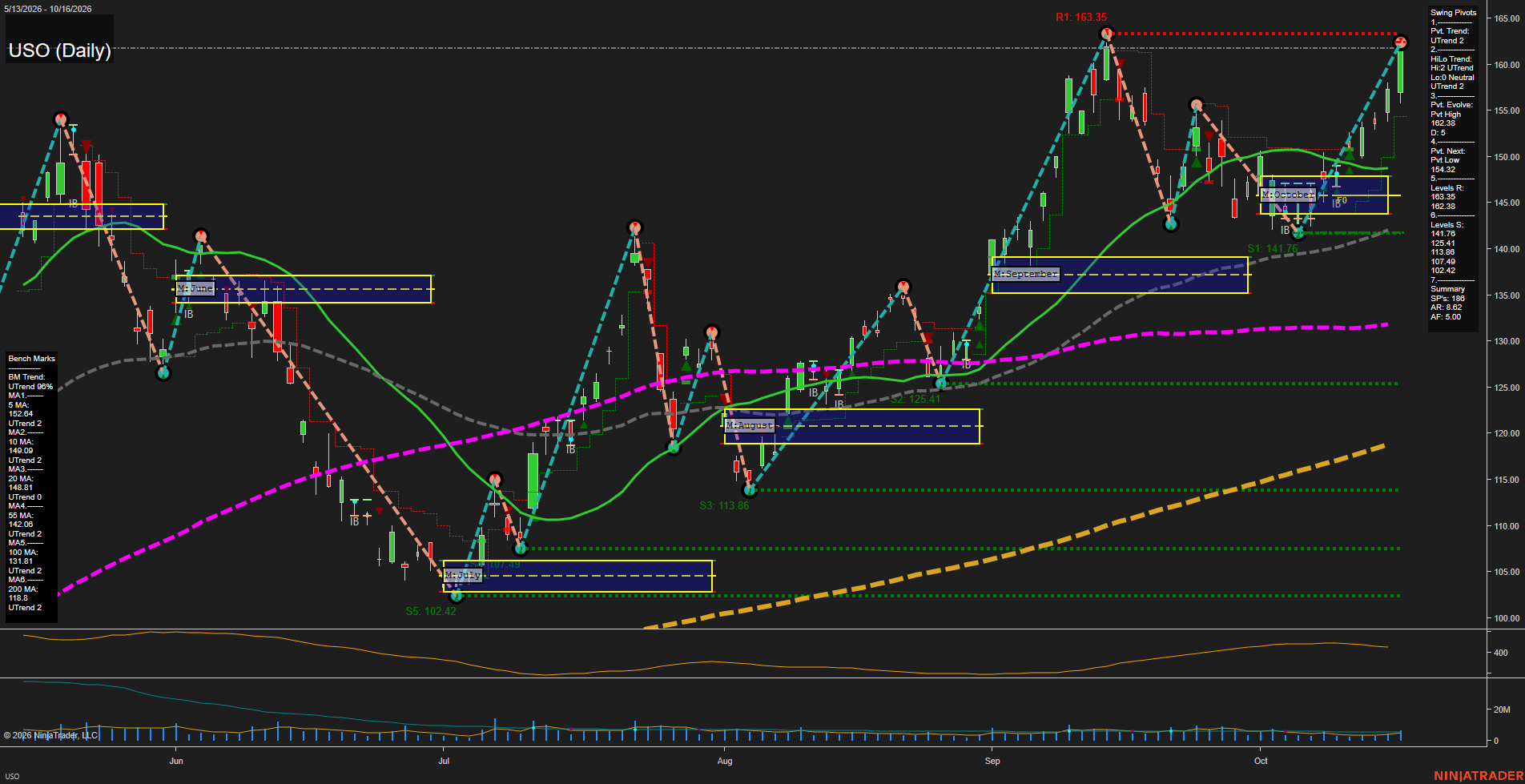Screen dimensions: 1525x784
Task: Click the Jun label on time axis
Action: [x=176, y=761]
